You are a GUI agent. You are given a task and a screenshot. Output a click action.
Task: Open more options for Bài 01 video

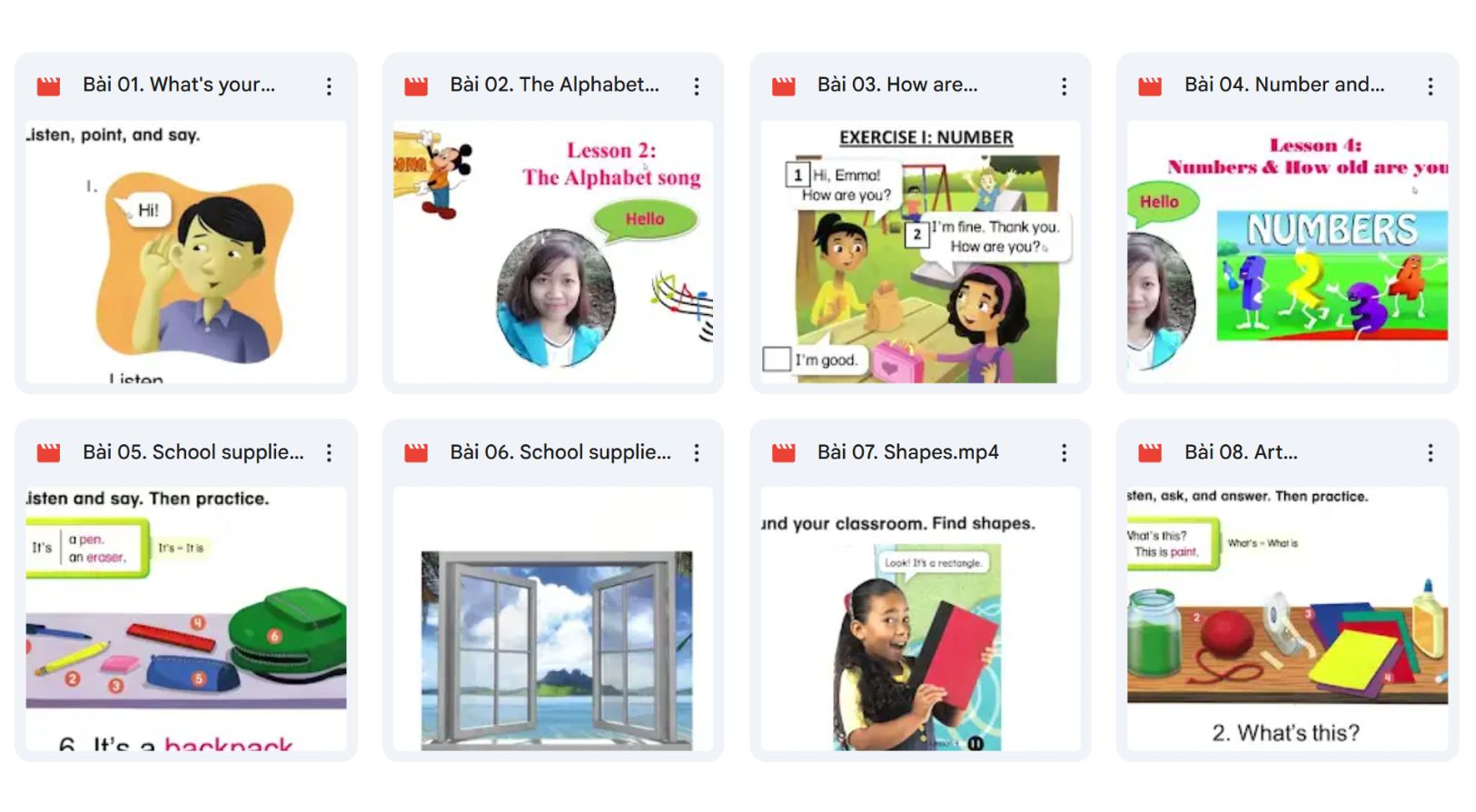pyautogui.click(x=329, y=86)
